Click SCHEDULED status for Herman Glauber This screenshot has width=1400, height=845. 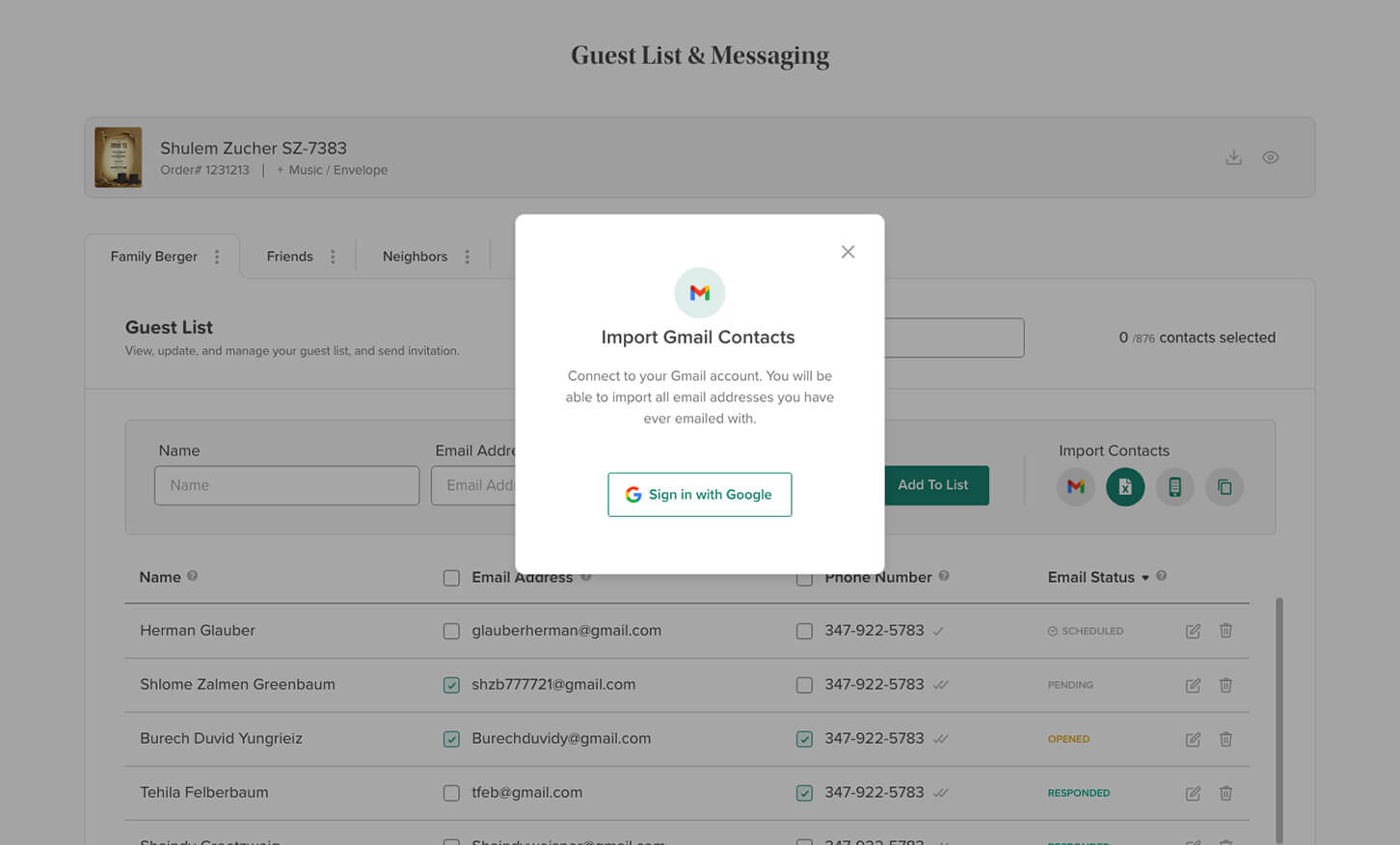pos(1086,631)
